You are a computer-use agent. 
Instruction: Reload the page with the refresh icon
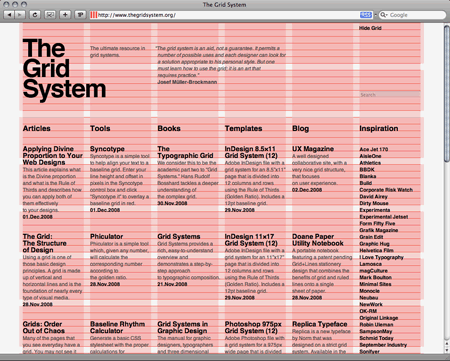click(x=35, y=15)
